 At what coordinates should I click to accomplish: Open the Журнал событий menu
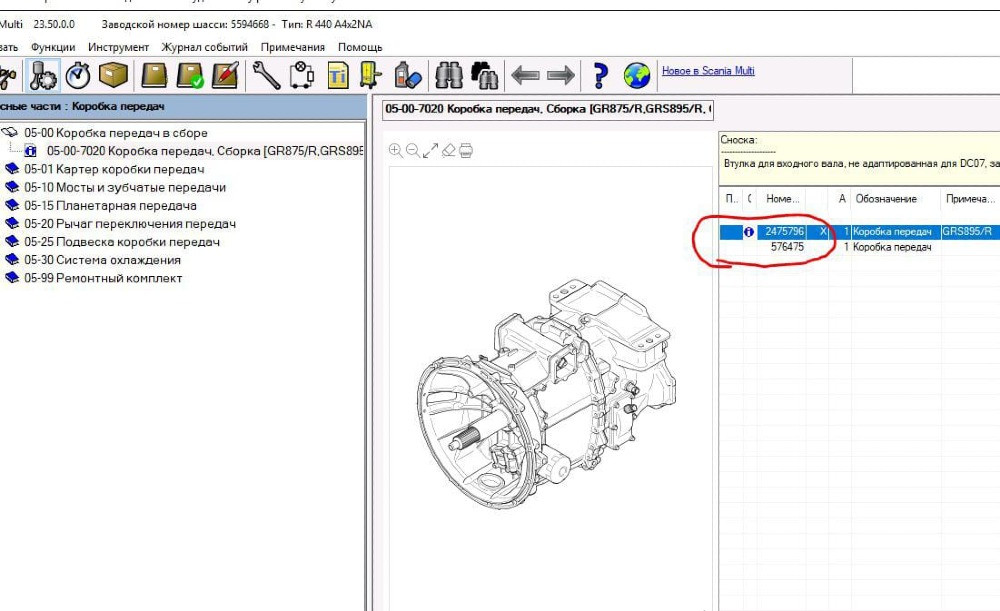(204, 47)
